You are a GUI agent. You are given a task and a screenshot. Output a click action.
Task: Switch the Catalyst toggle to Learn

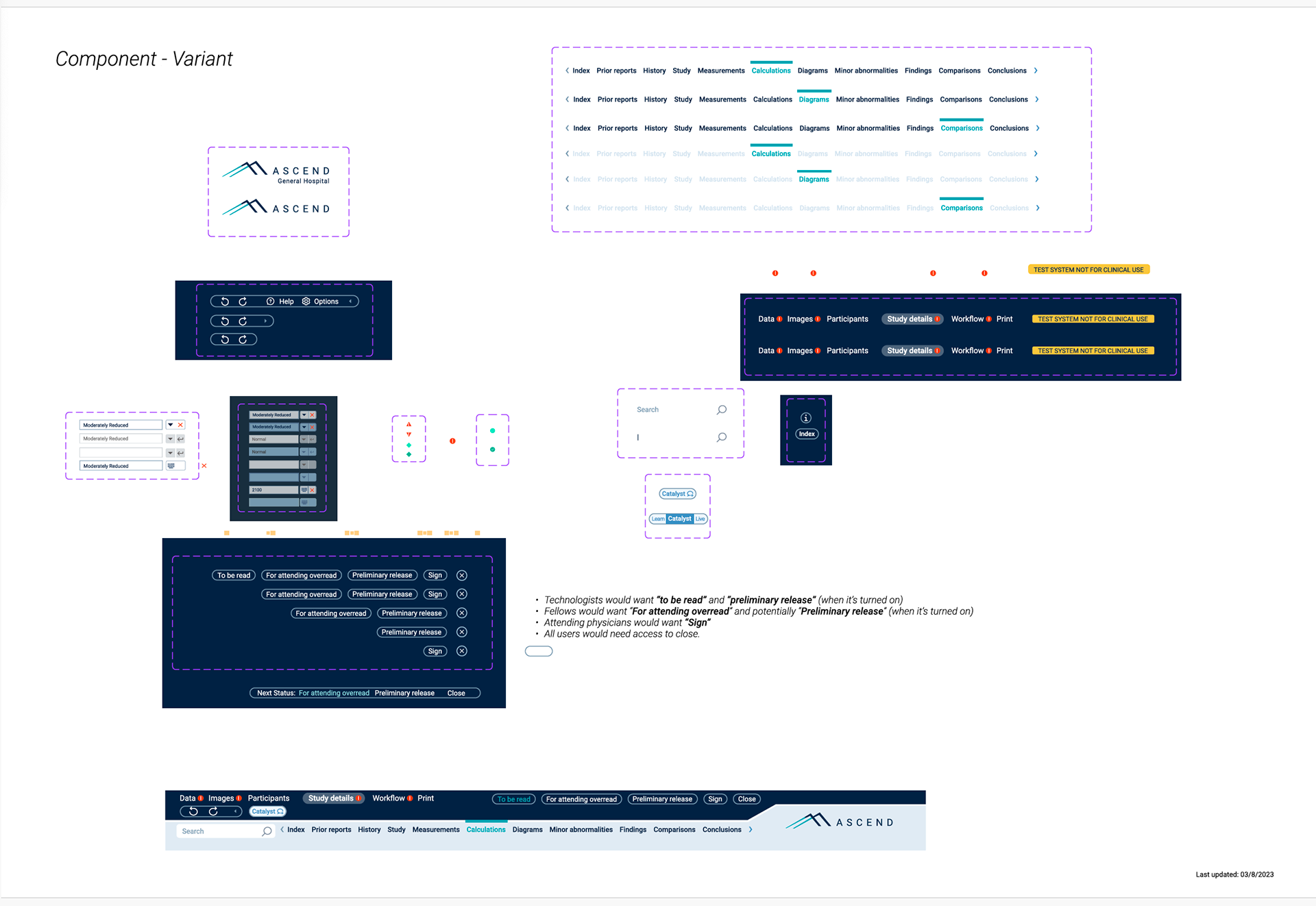(657, 519)
